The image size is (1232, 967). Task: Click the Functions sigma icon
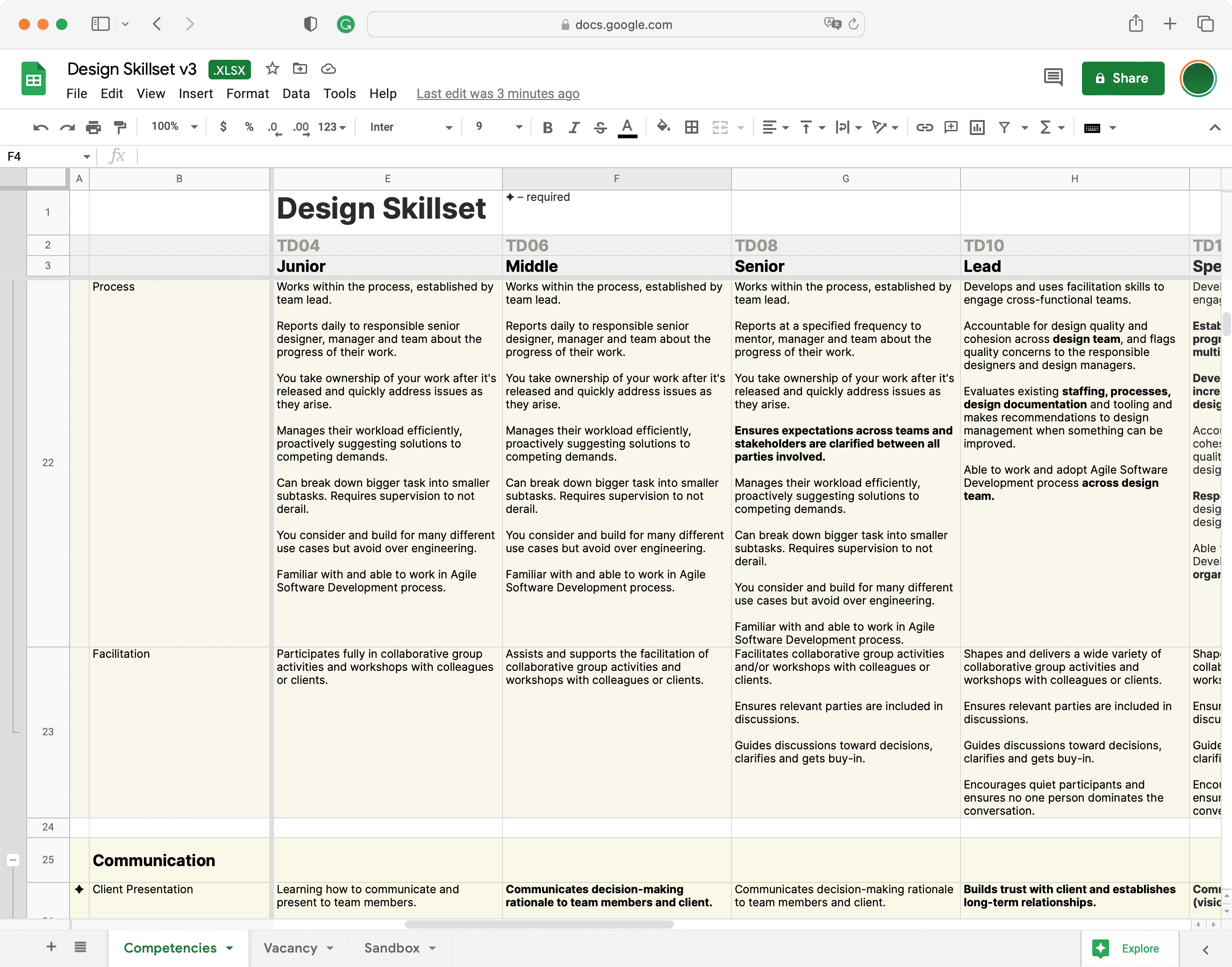[1046, 128]
